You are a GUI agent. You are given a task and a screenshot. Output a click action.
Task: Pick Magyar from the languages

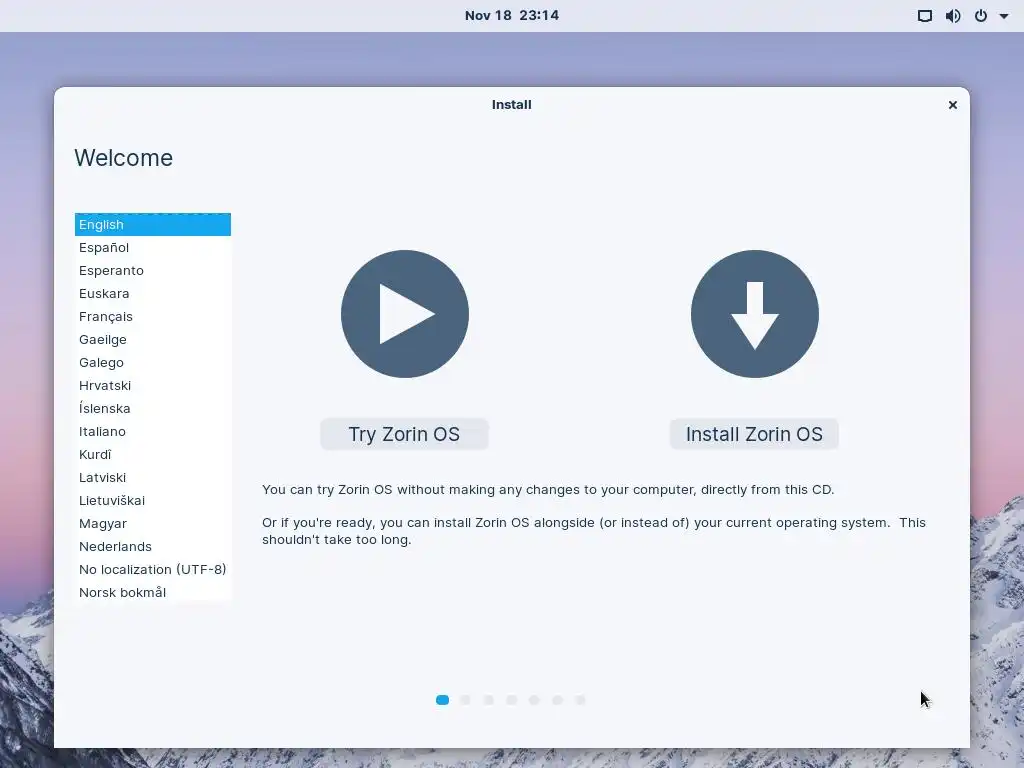coord(153,524)
